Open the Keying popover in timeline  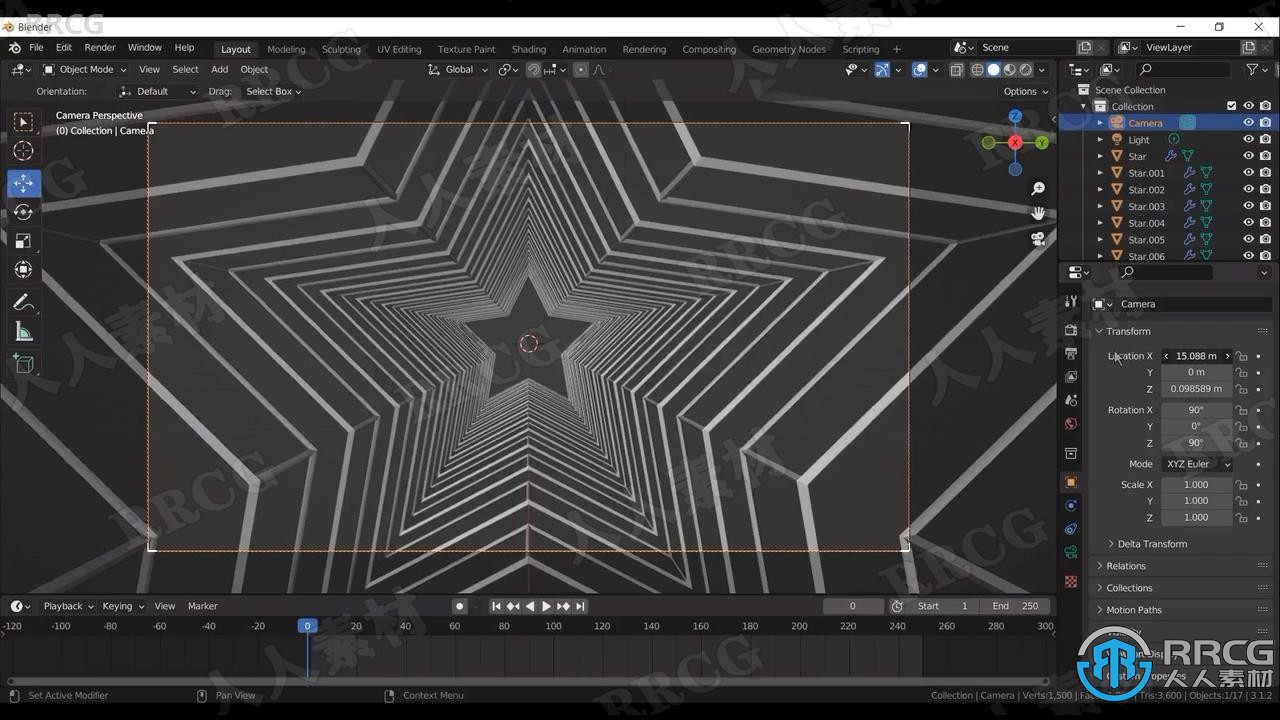(122, 606)
